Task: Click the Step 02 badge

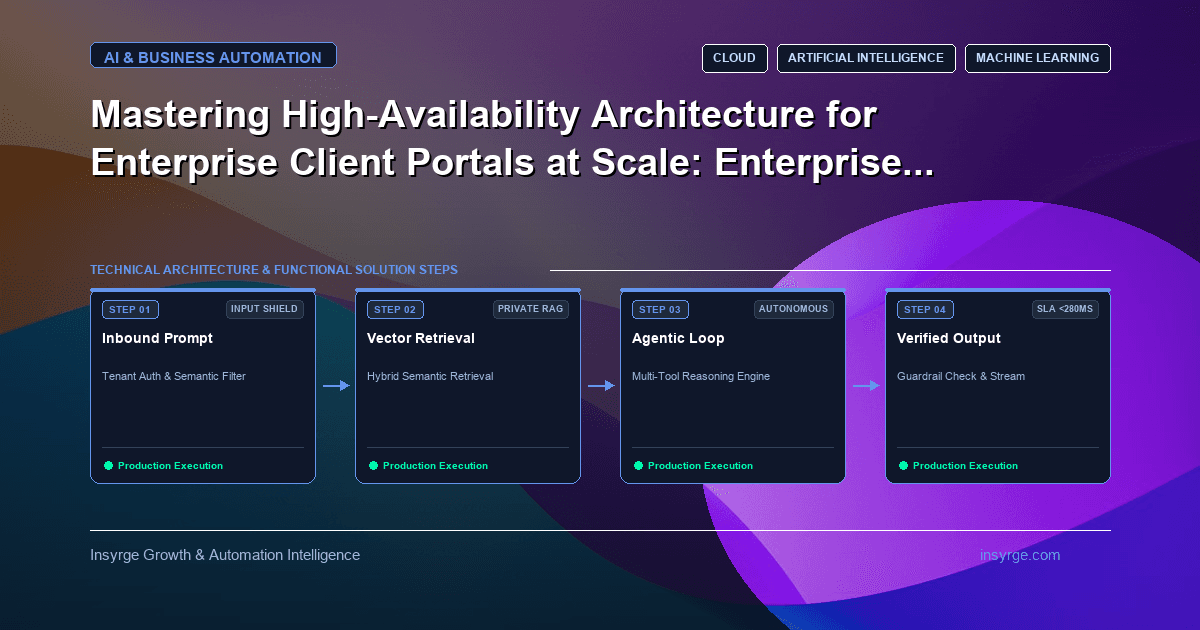Action: tap(395, 309)
